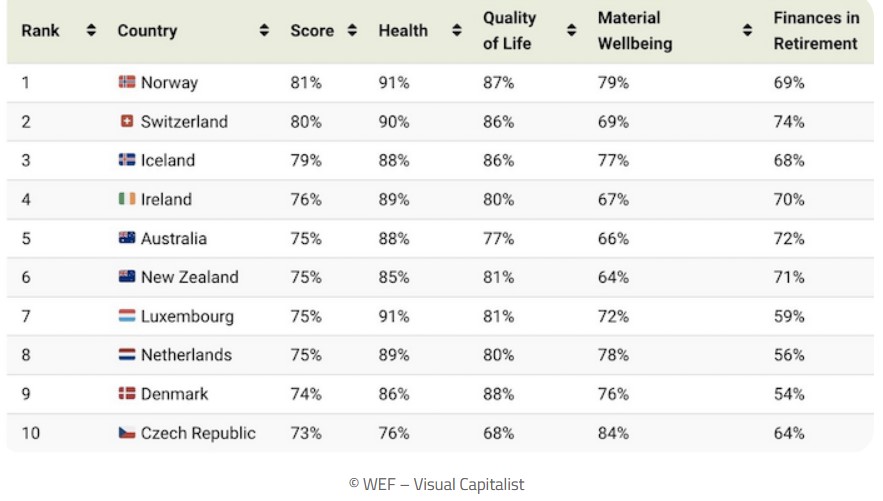Click the Ireland flag icon
The image size is (883, 501).
pos(127,199)
